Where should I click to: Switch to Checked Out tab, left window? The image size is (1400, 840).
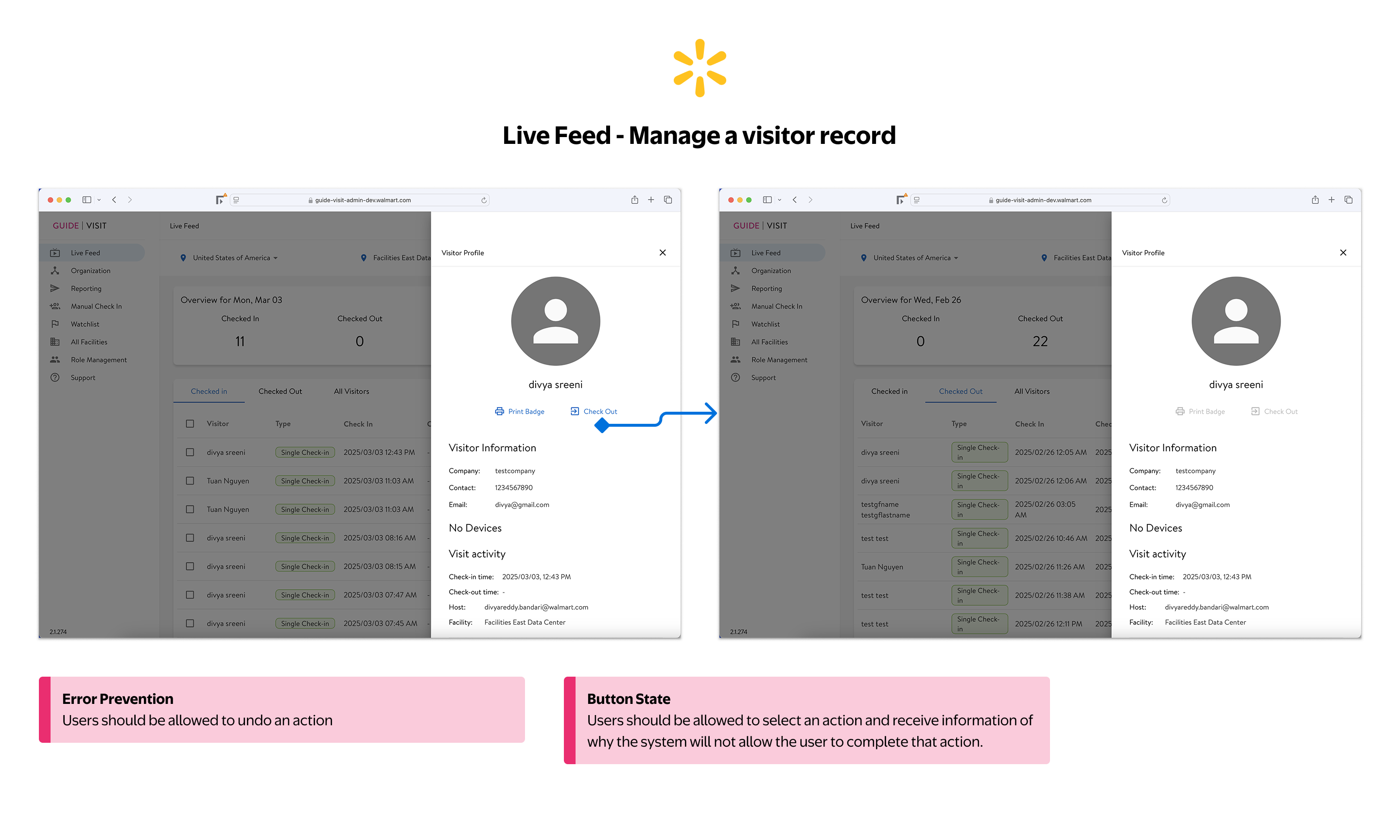(x=280, y=391)
